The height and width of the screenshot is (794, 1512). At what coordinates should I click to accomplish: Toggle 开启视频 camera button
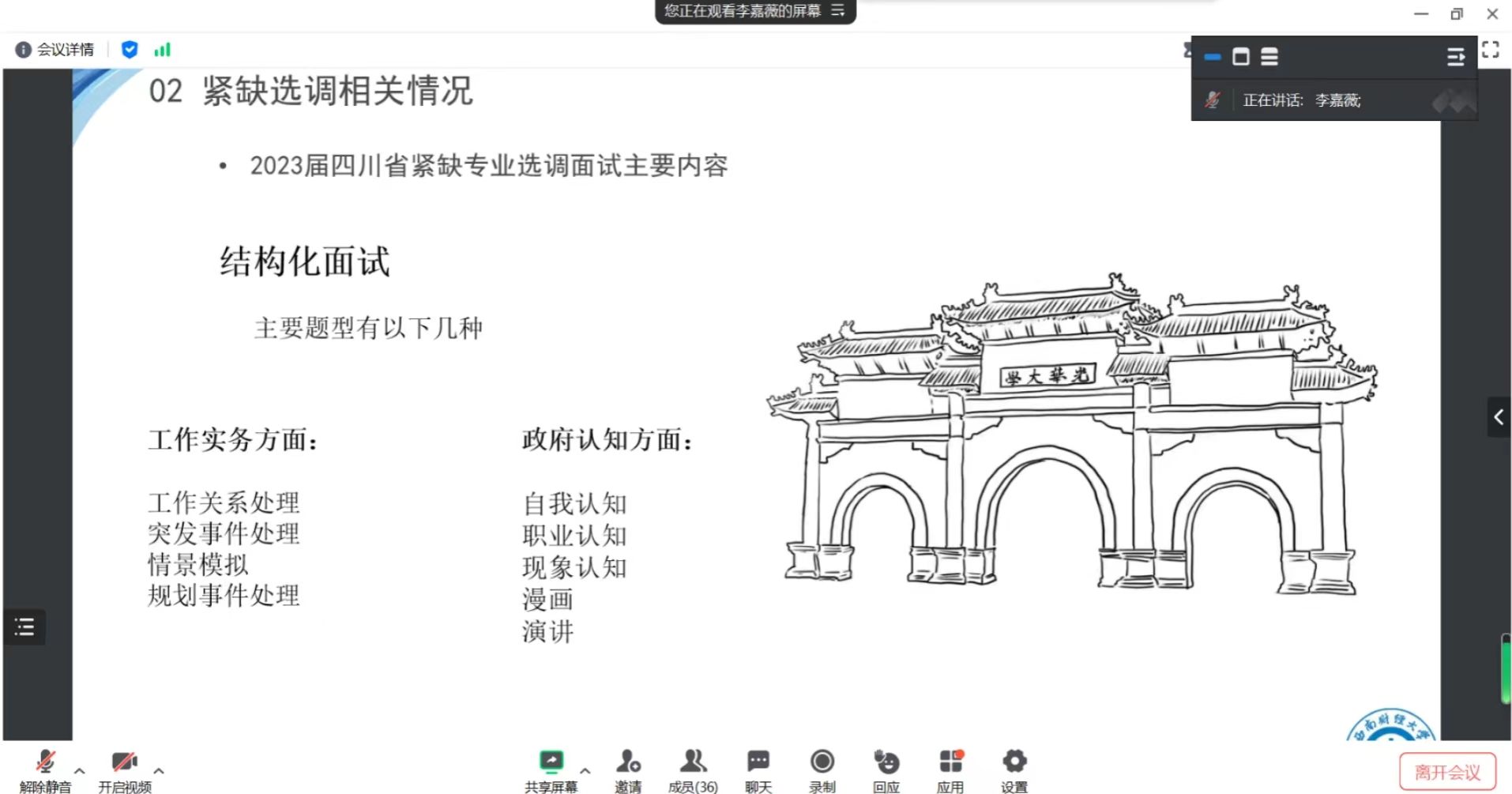[x=124, y=762]
